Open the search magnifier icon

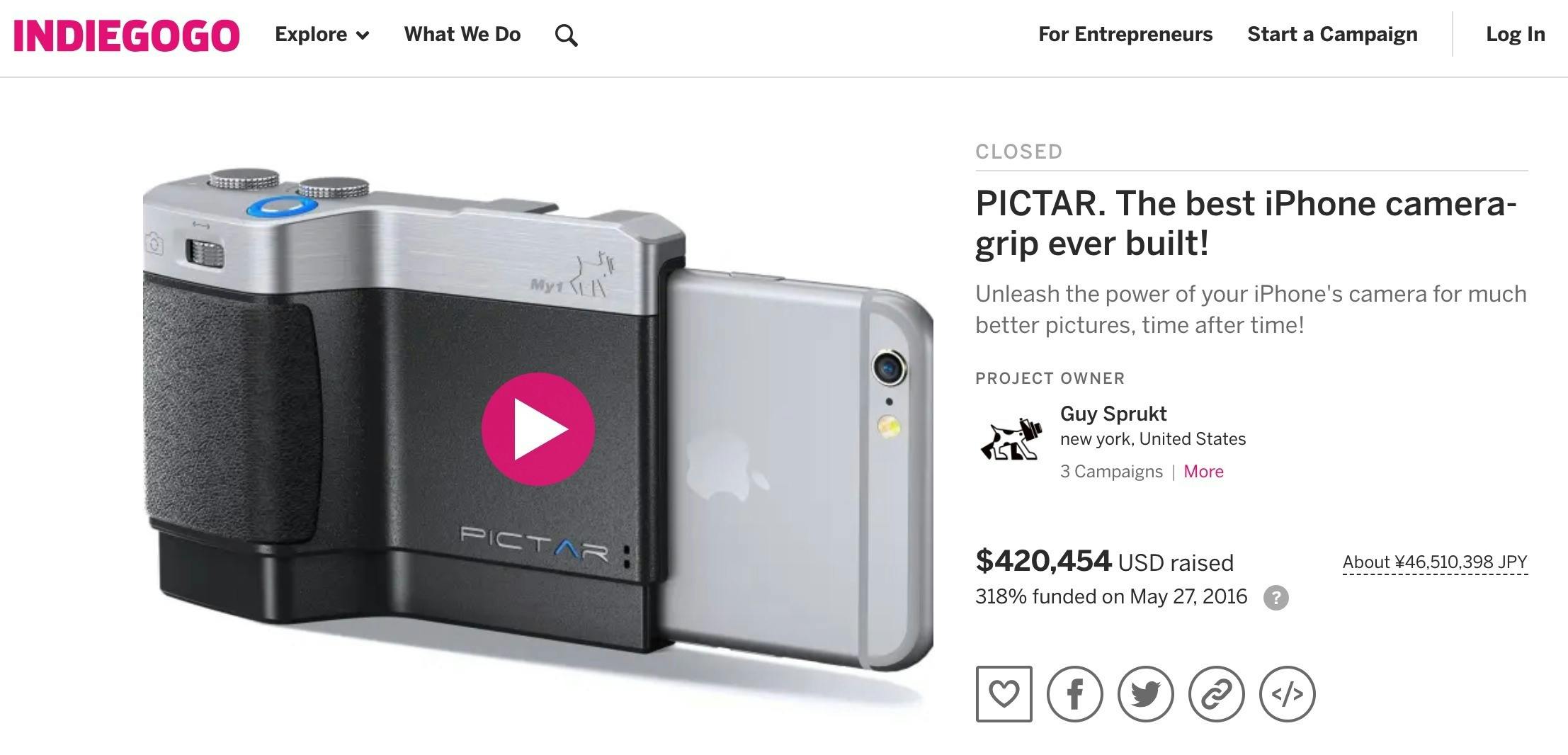[566, 35]
